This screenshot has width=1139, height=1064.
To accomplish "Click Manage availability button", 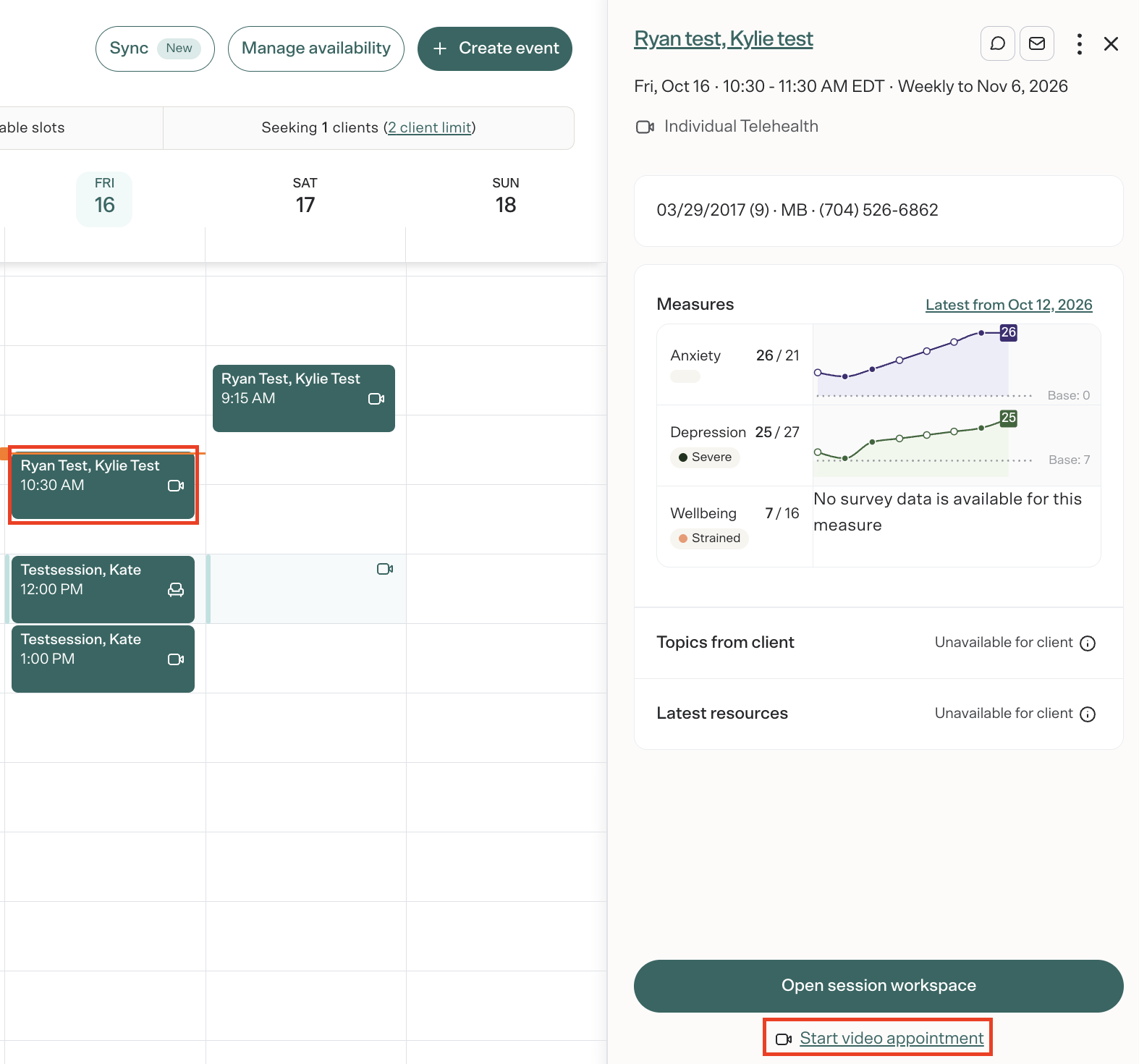I will (316, 48).
